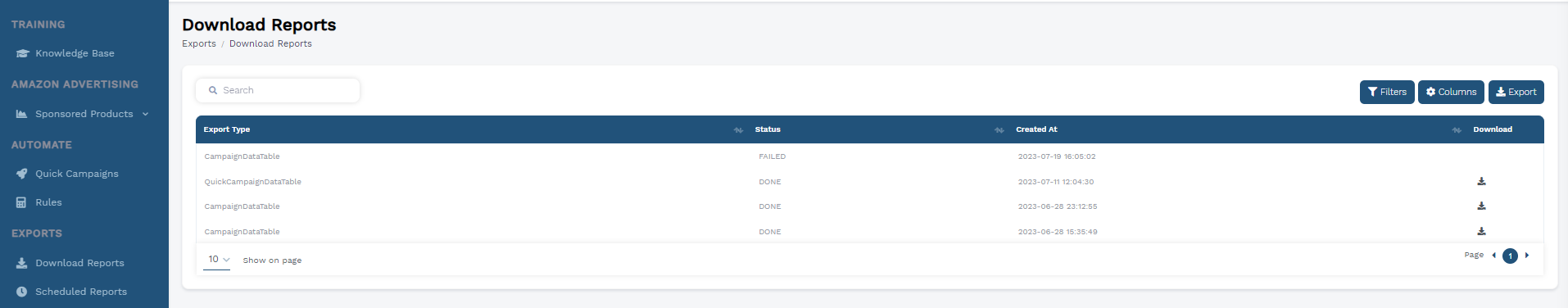Screen dimensions: 1568x308
Task: Open Scheduled Reports in sidebar
Action: 80,292
